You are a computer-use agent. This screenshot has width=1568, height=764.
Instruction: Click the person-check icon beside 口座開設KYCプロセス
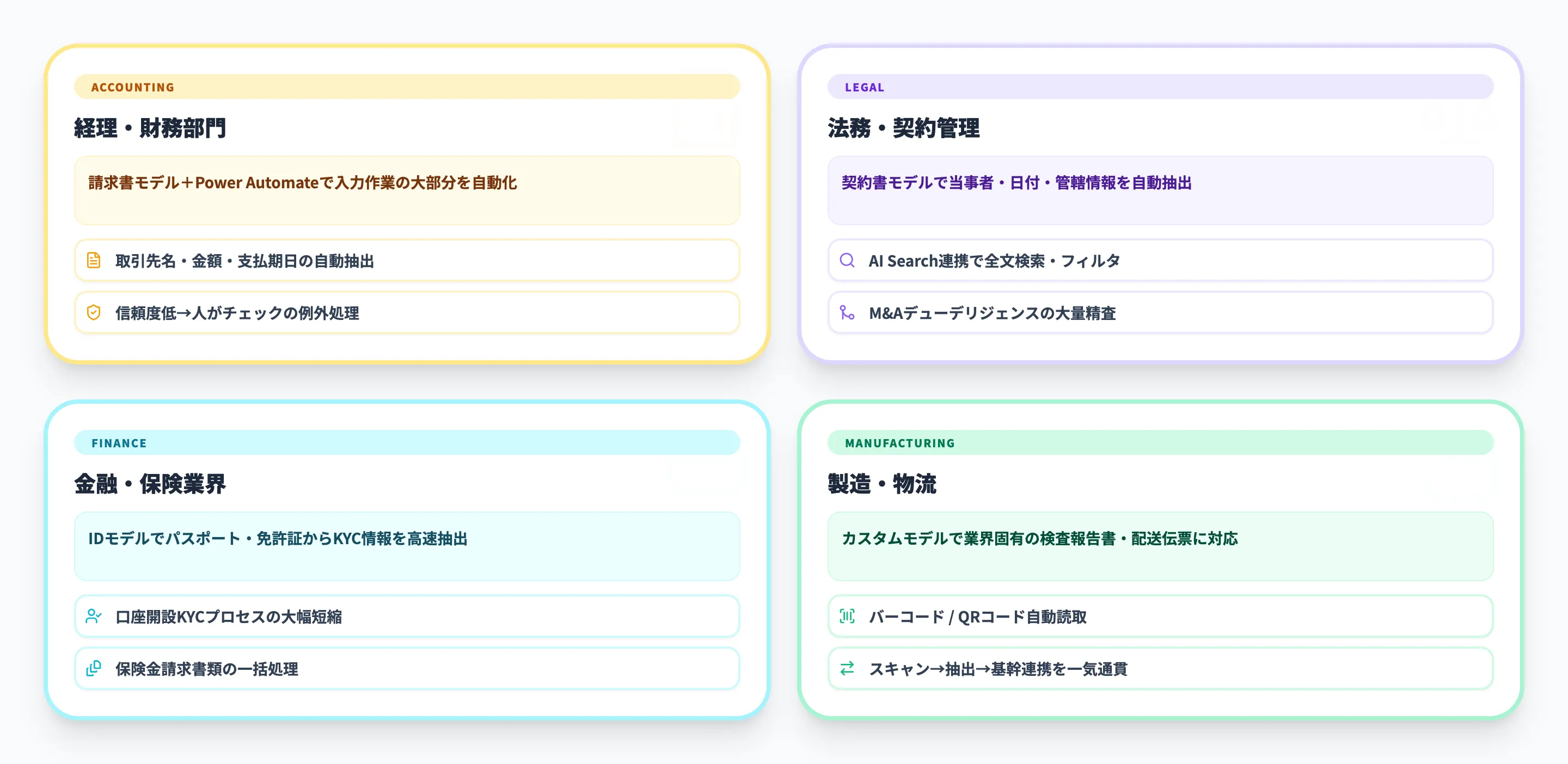(93, 616)
